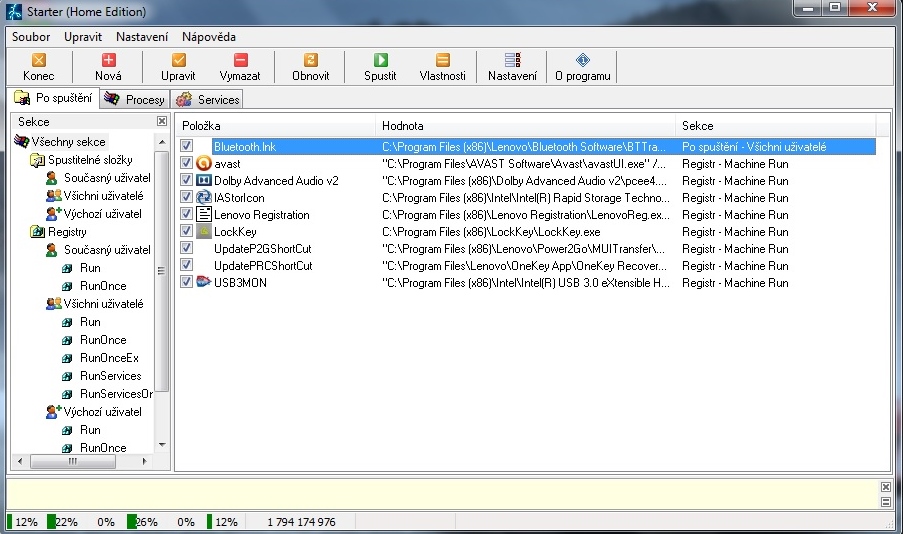The width and height of the screenshot is (903, 534).
Task: Open Vlastnosti properties icon
Action: coord(442,60)
